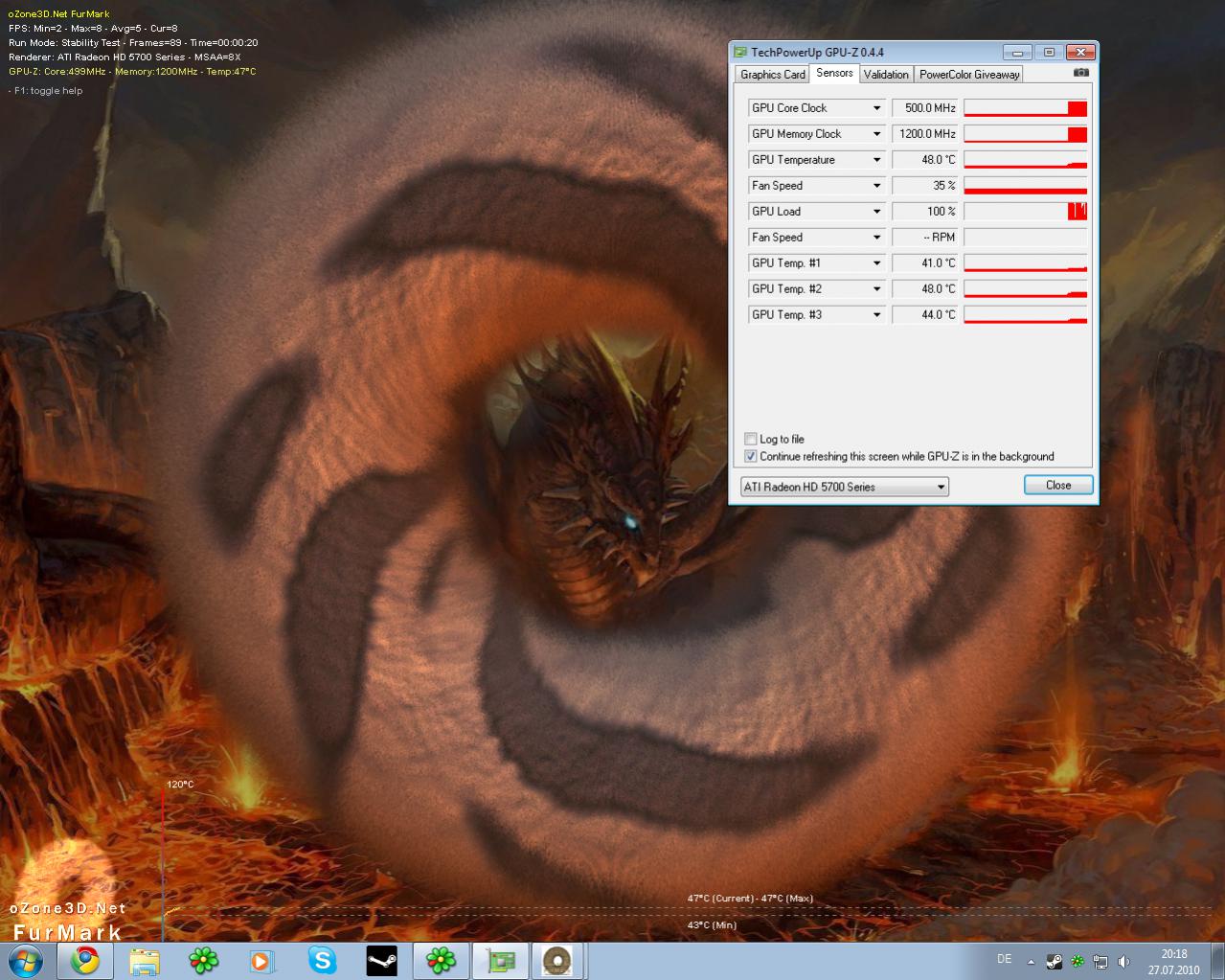Image resolution: width=1225 pixels, height=980 pixels.
Task: Click the GPU-Z title bar app icon
Action: [740, 53]
